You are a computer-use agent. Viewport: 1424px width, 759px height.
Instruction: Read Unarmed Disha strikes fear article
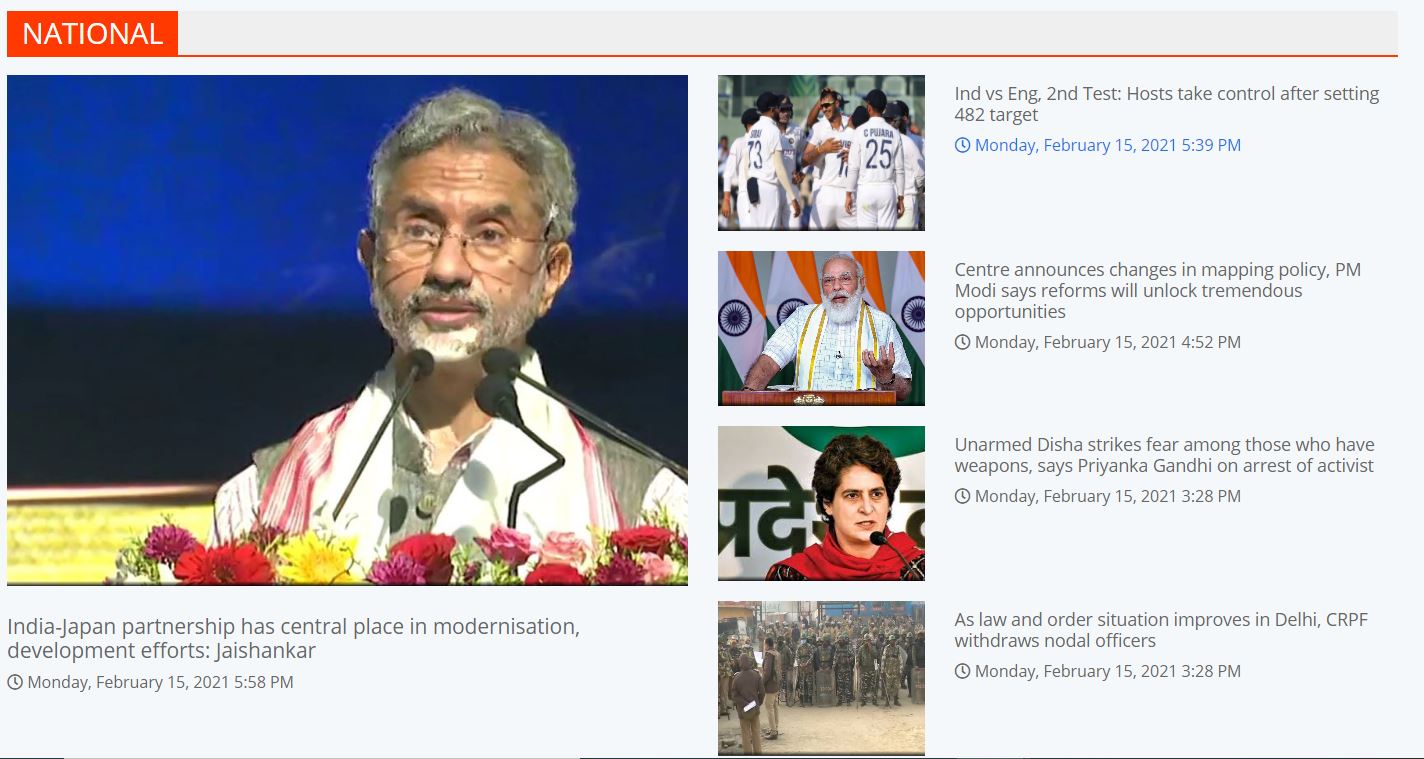point(1164,455)
